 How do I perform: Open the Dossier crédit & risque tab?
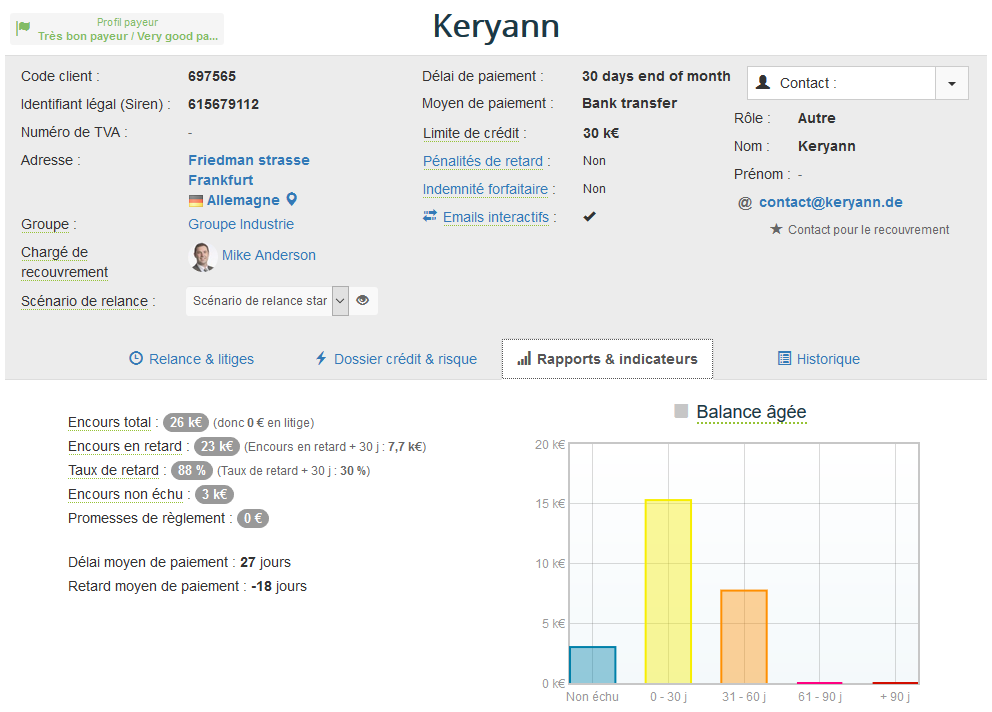click(396, 359)
